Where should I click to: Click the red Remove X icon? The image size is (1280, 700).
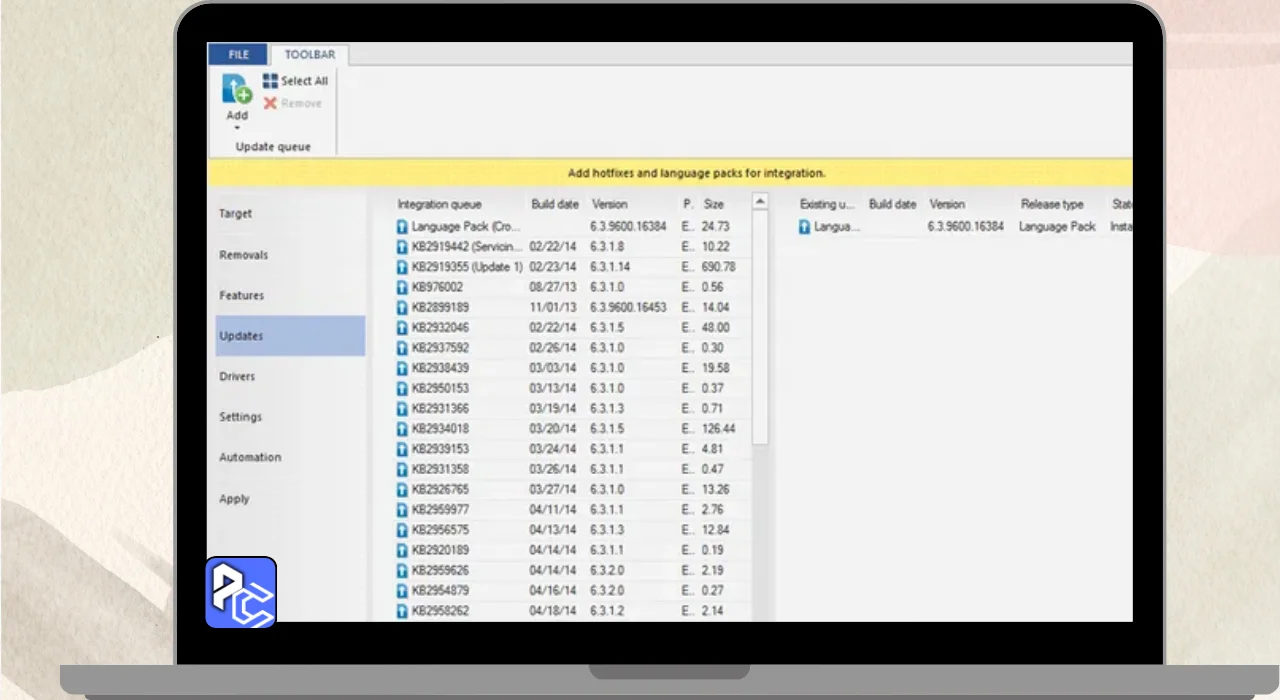(x=270, y=103)
